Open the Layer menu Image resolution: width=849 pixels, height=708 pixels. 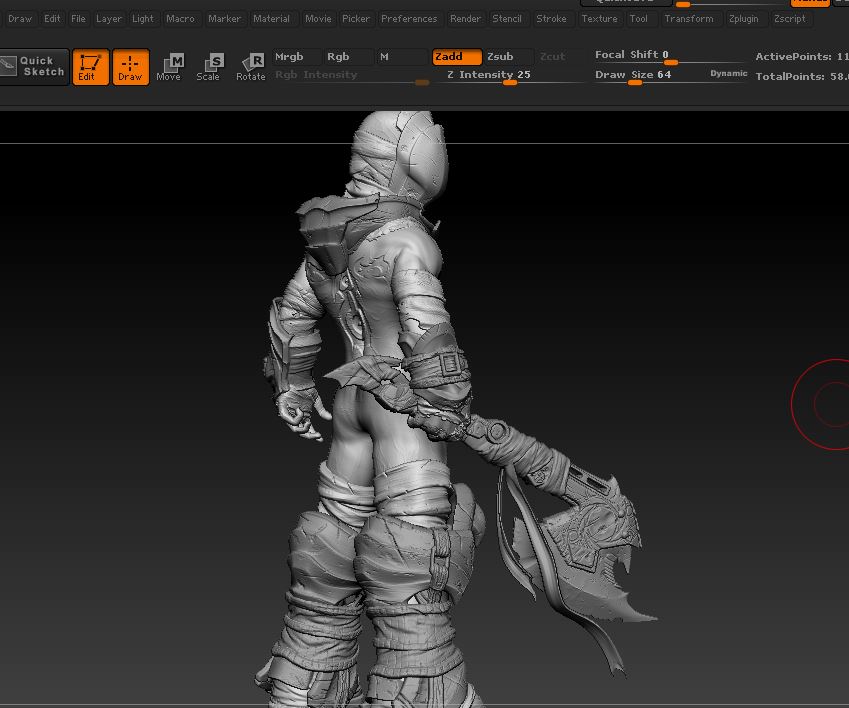[109, 19]
